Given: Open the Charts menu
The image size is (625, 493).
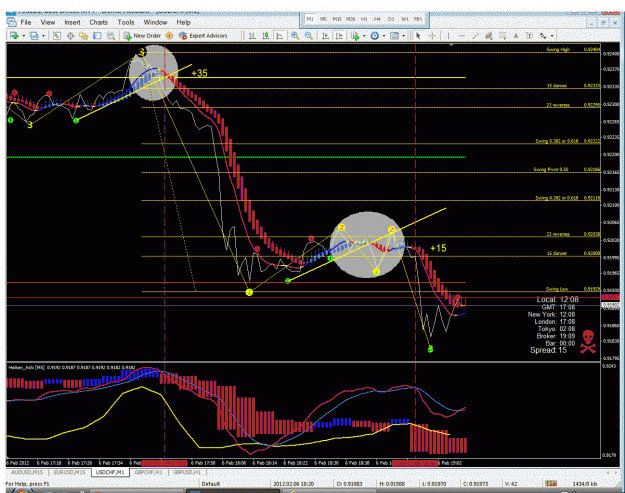Looking at the screenshot, I should click(x=98, y=22).
